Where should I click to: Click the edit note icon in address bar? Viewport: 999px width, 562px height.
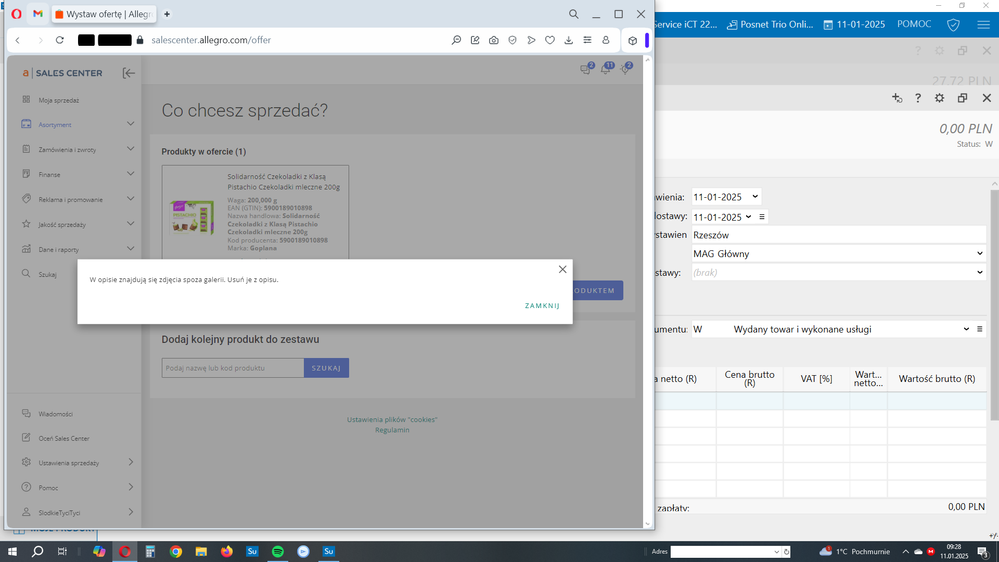point(475,40)
